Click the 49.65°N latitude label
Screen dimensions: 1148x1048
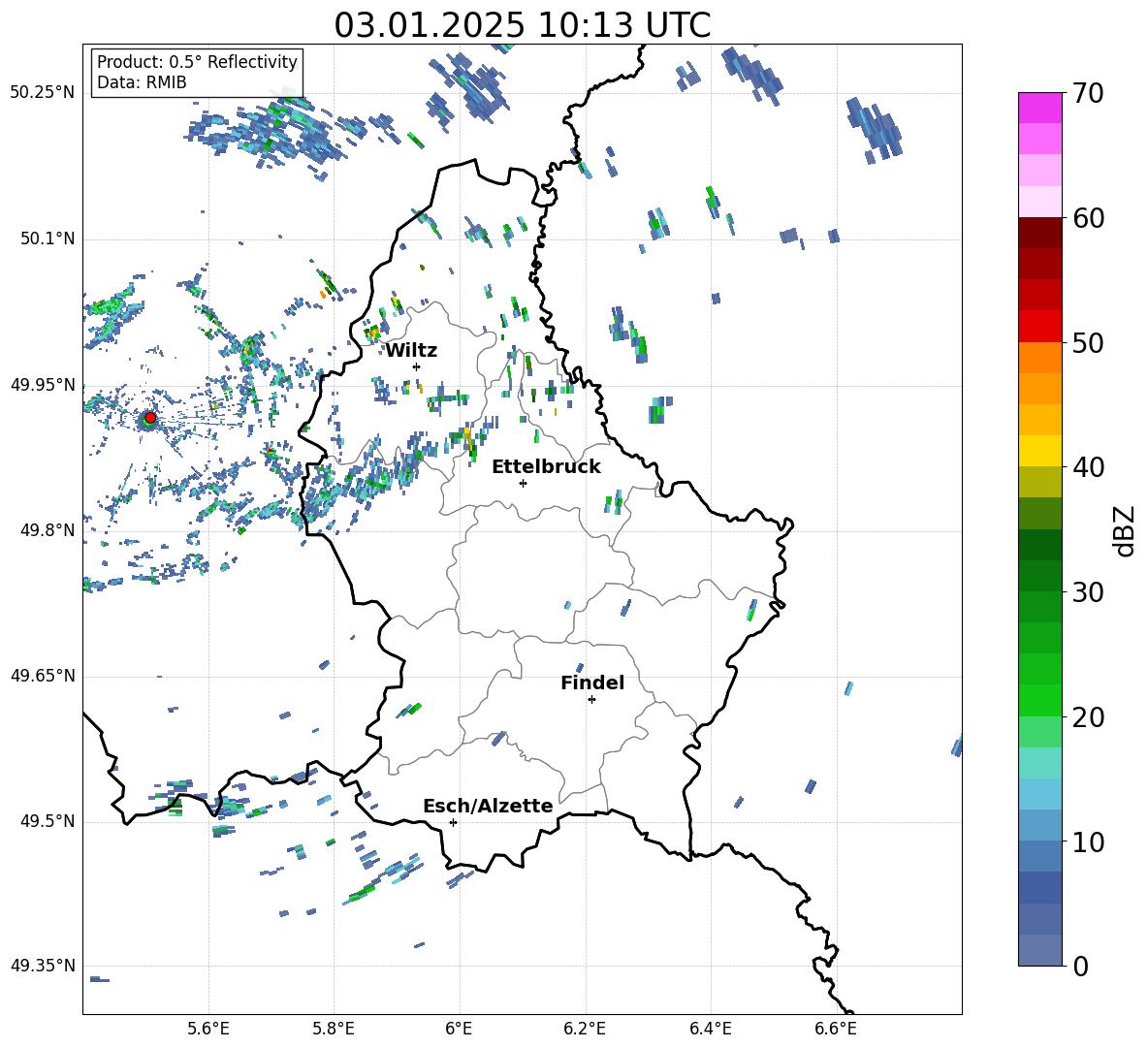tap(43, 676)
